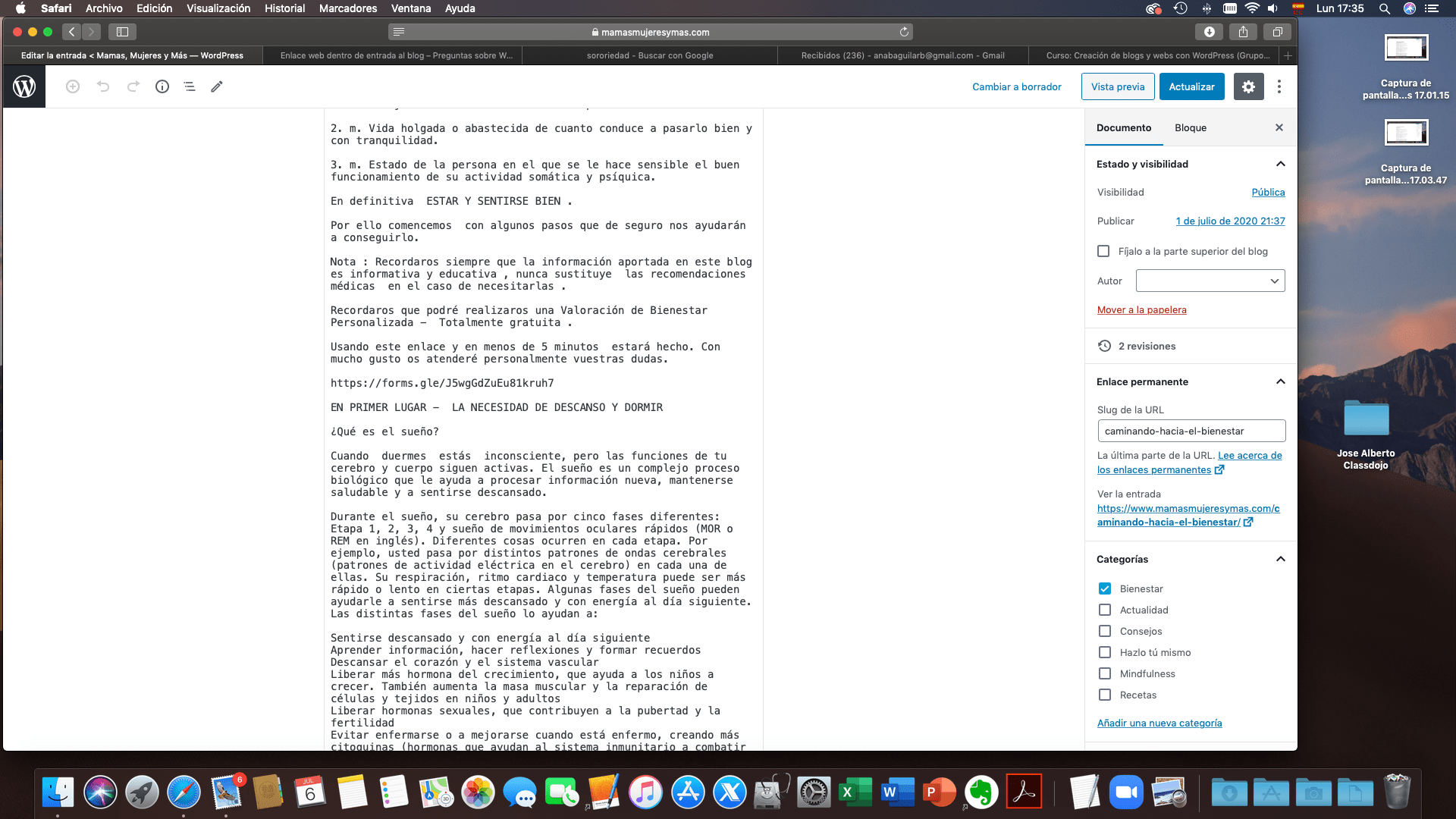Go back in Safari history
1456x819 pixels.
(x=72, y=32)
